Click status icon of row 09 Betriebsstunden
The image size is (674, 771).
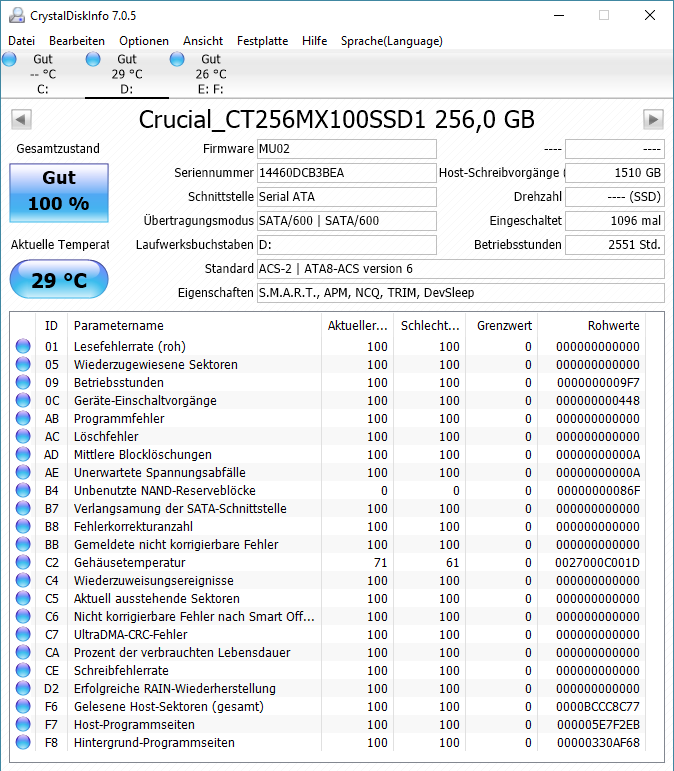[x=23, y=382]
